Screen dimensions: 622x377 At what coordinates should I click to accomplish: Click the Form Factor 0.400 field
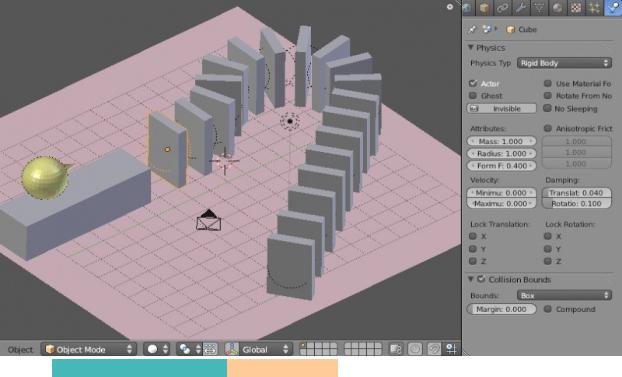pyautogui.click(x=502, y=165)
